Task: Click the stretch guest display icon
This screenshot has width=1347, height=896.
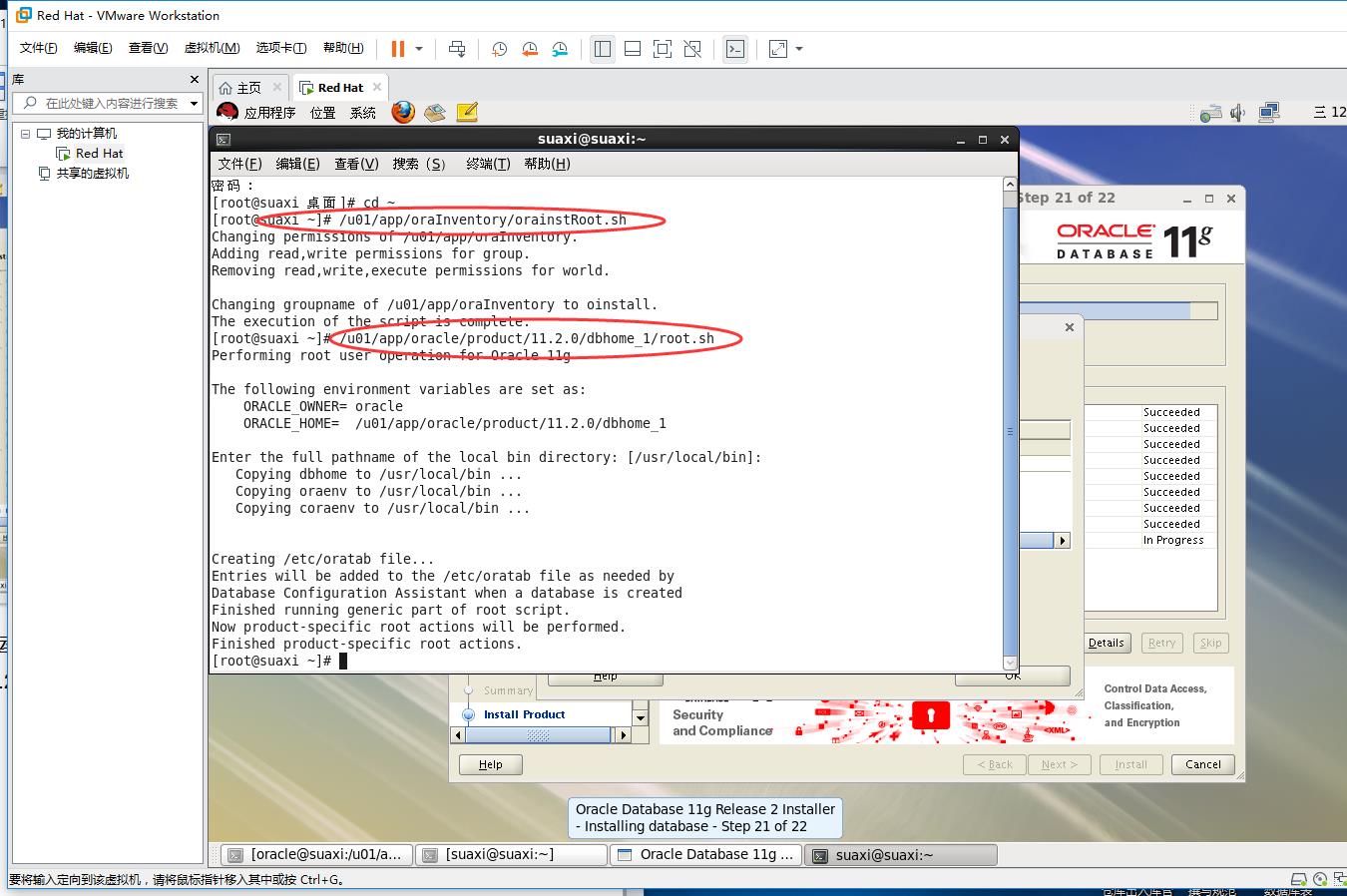Action: [x=778, y=49]
